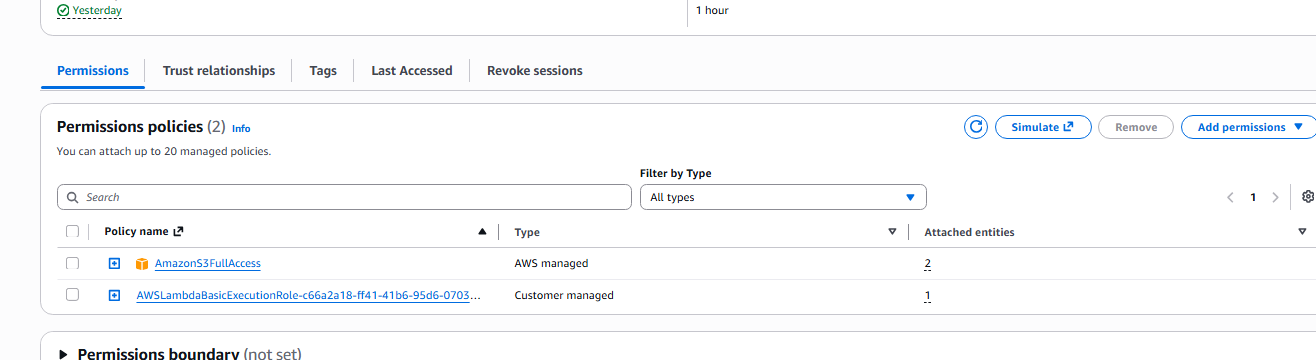Focus the policy Search field

tap(344, 197)
